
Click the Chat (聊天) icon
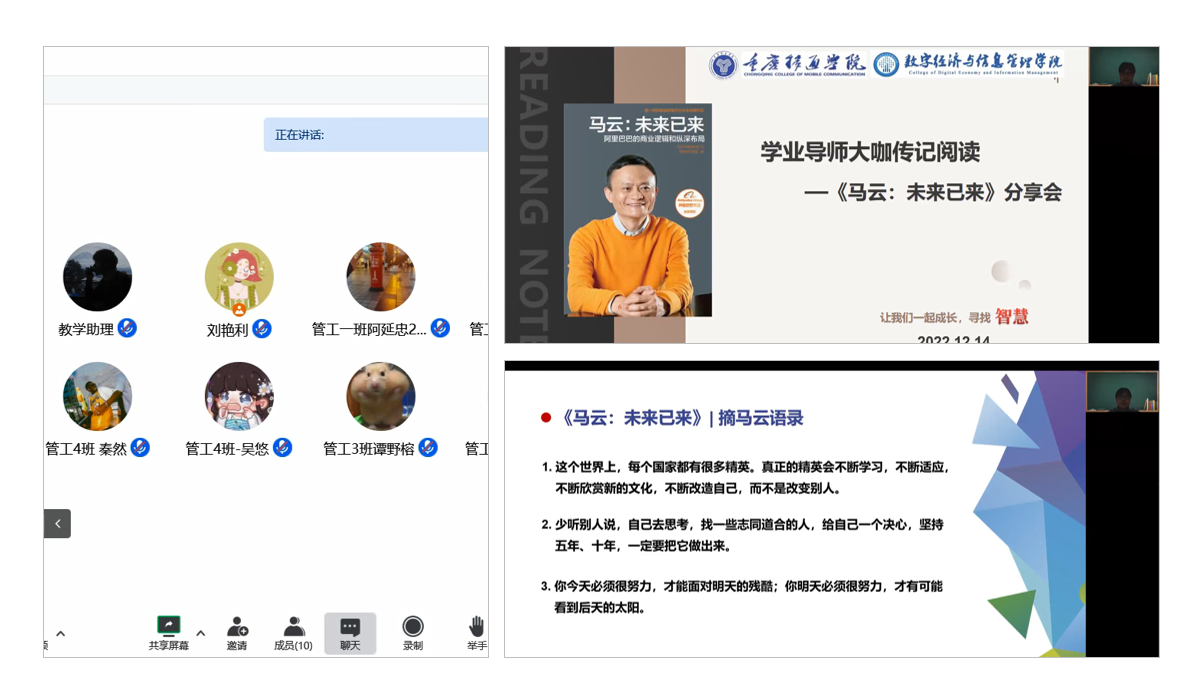point(350,627)
